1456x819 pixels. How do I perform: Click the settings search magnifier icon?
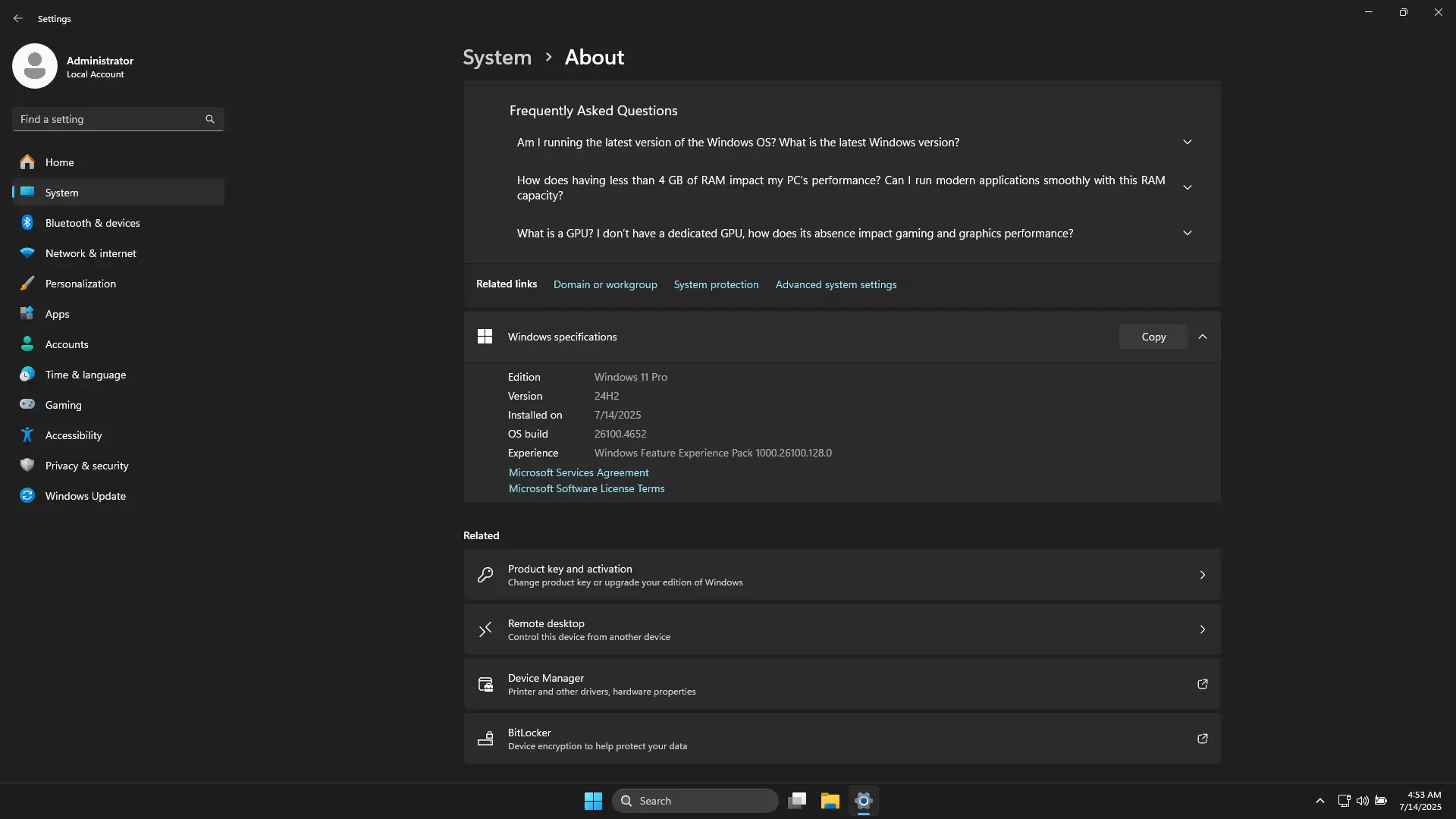[x=210, y=119]
